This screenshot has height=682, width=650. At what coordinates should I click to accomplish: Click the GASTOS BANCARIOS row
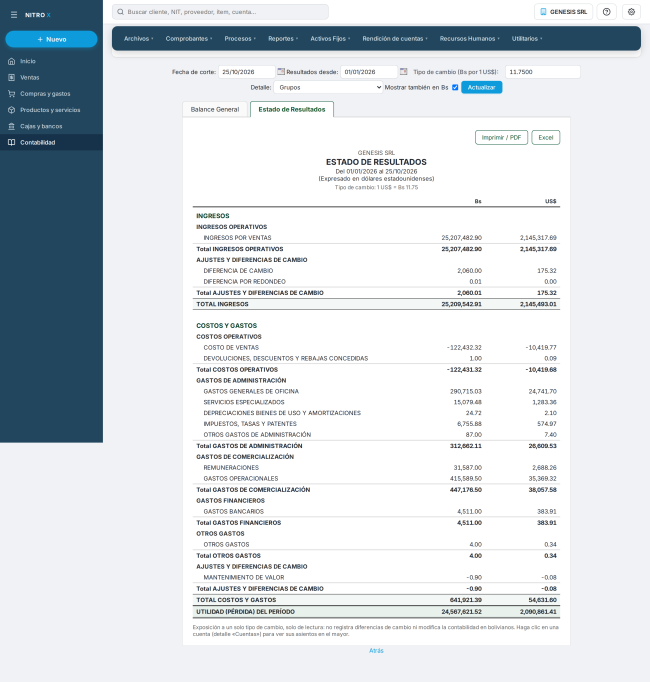(x=376, y=512)
